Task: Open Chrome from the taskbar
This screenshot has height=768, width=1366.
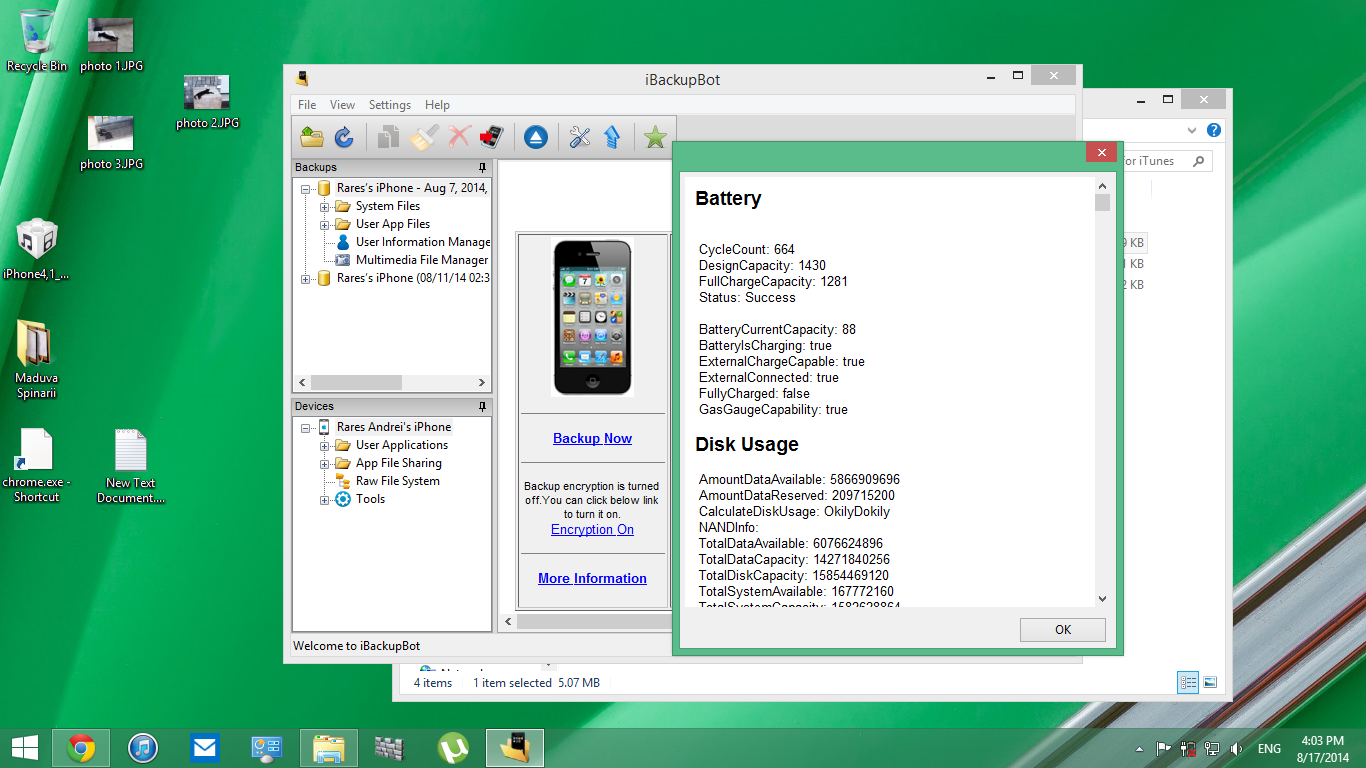Action: pyautogui.click(x=81, y=747)
